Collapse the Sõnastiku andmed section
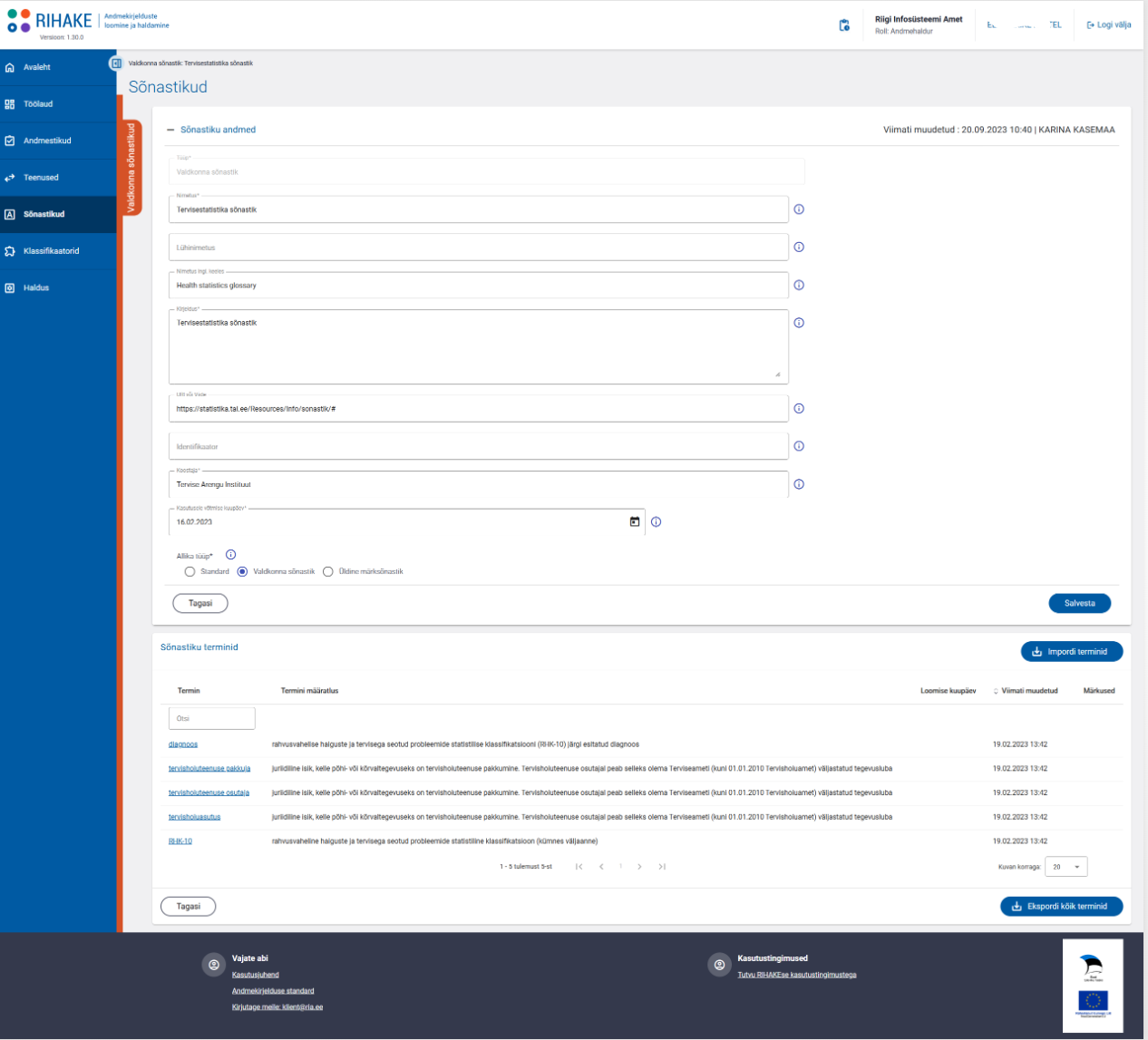Viewport: 1148px width, 1040px height. point(170,130)
